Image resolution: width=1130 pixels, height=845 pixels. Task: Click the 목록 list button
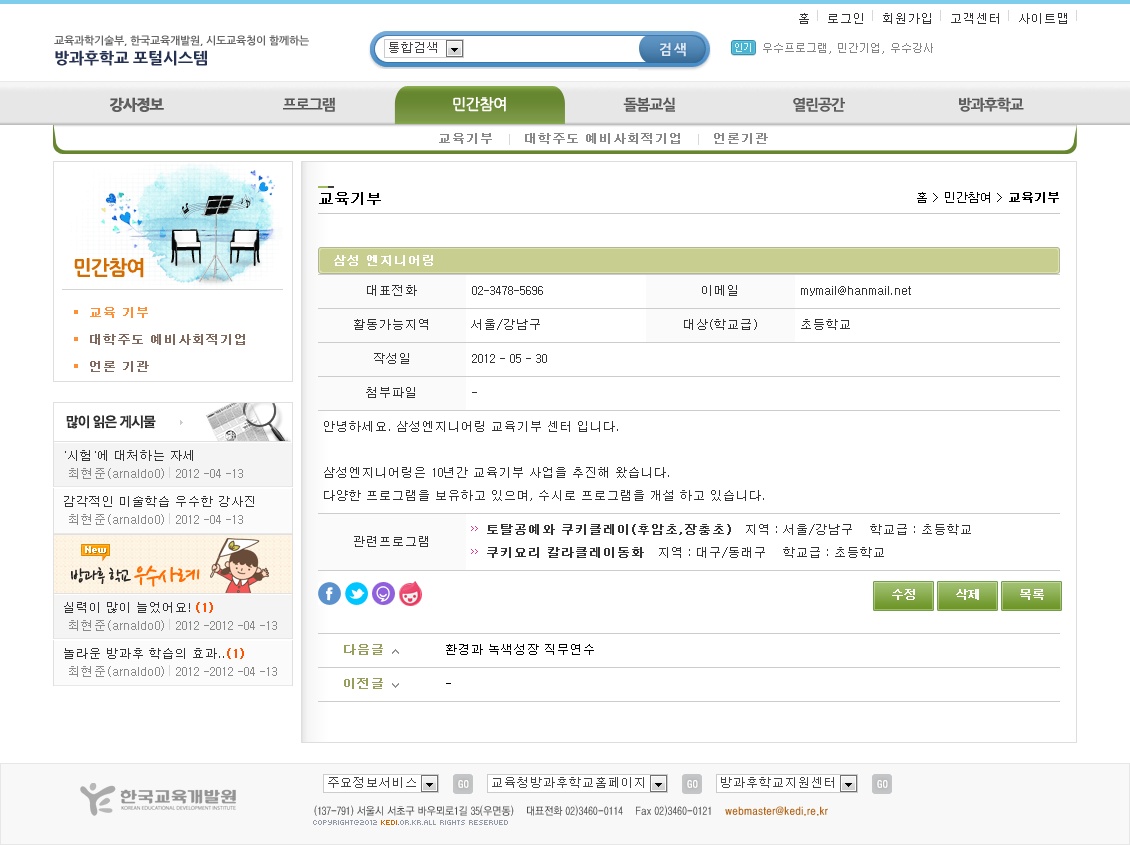[x=1031, y=595]
